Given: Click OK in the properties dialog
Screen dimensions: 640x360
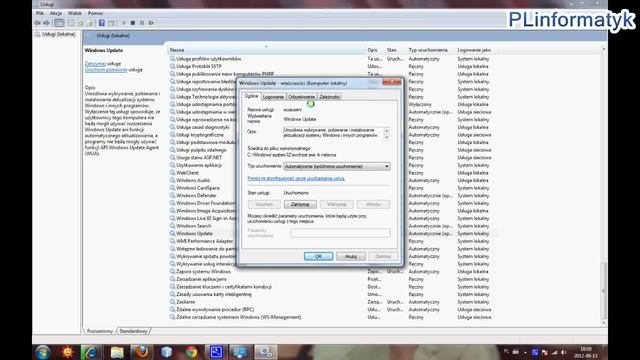Looking at the screenshot, I should point(318,256).
